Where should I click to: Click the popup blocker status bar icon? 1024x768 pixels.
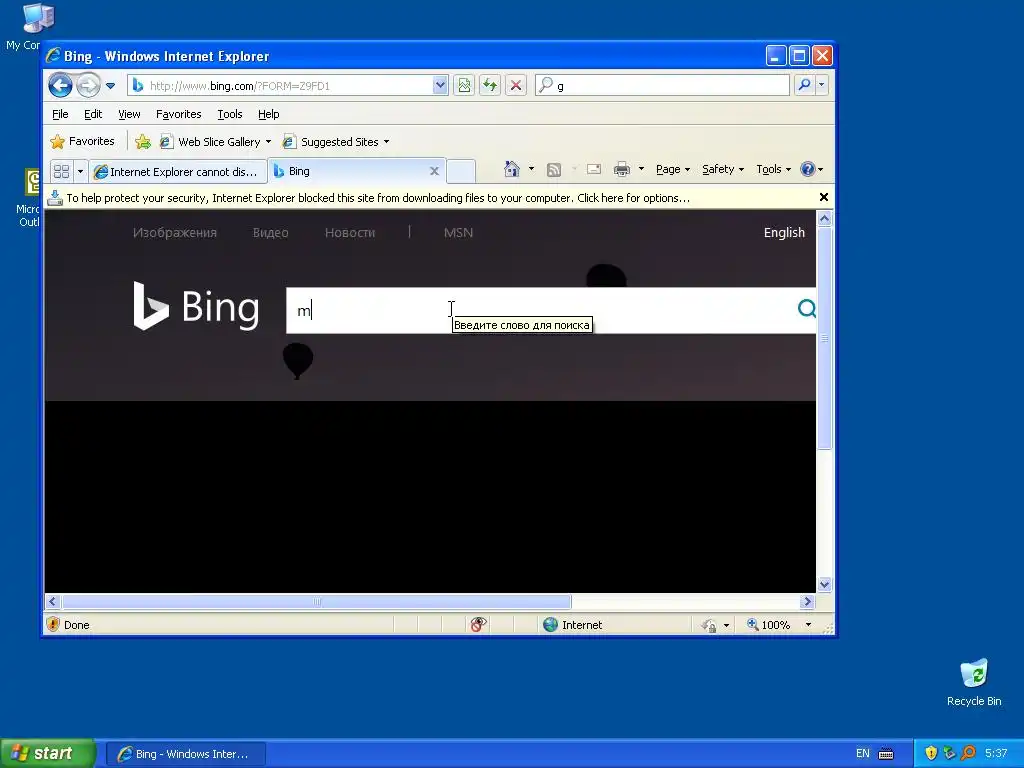[x=478, y=625]
